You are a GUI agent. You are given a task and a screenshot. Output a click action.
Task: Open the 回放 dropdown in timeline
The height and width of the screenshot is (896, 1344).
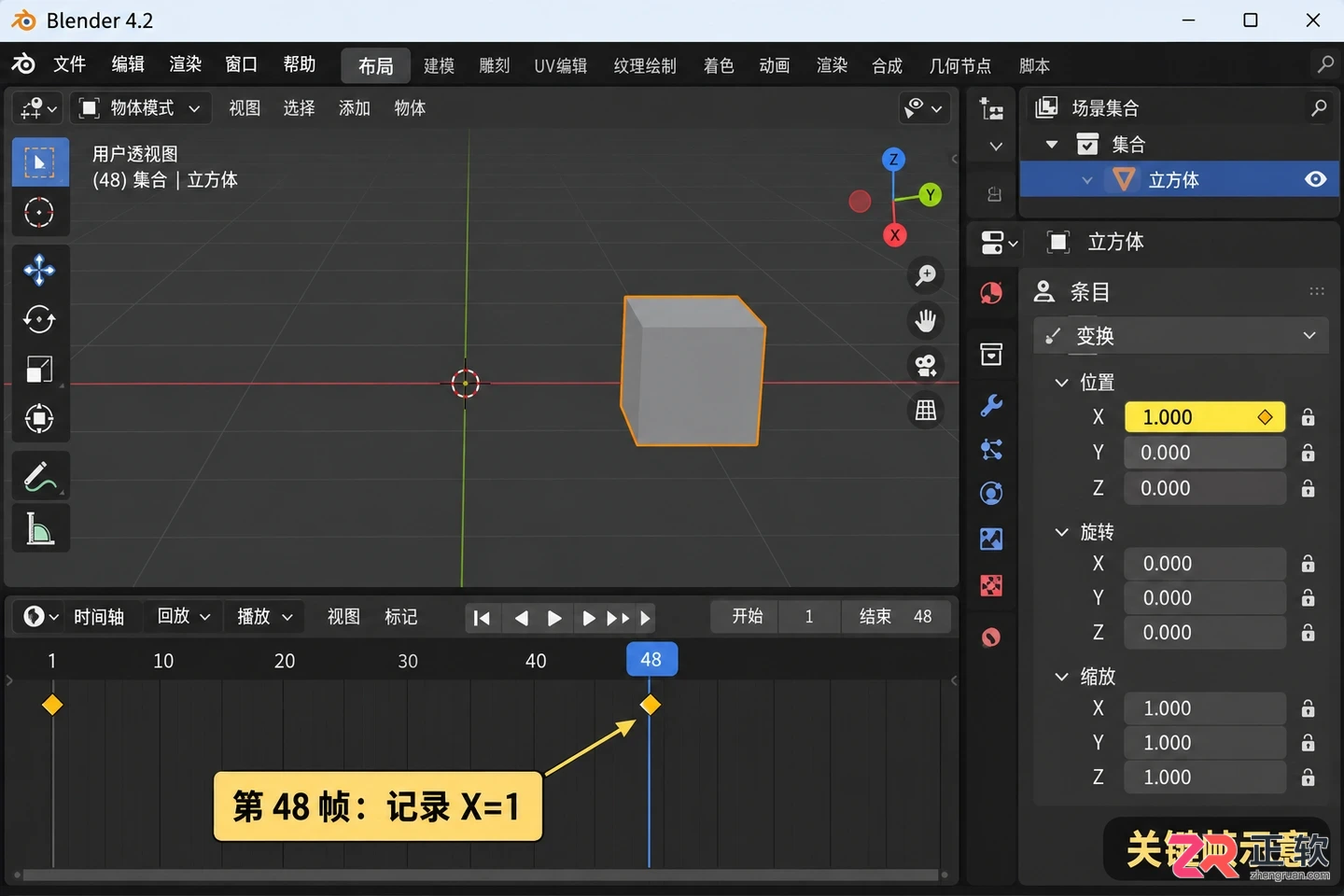tap(183, 616)
